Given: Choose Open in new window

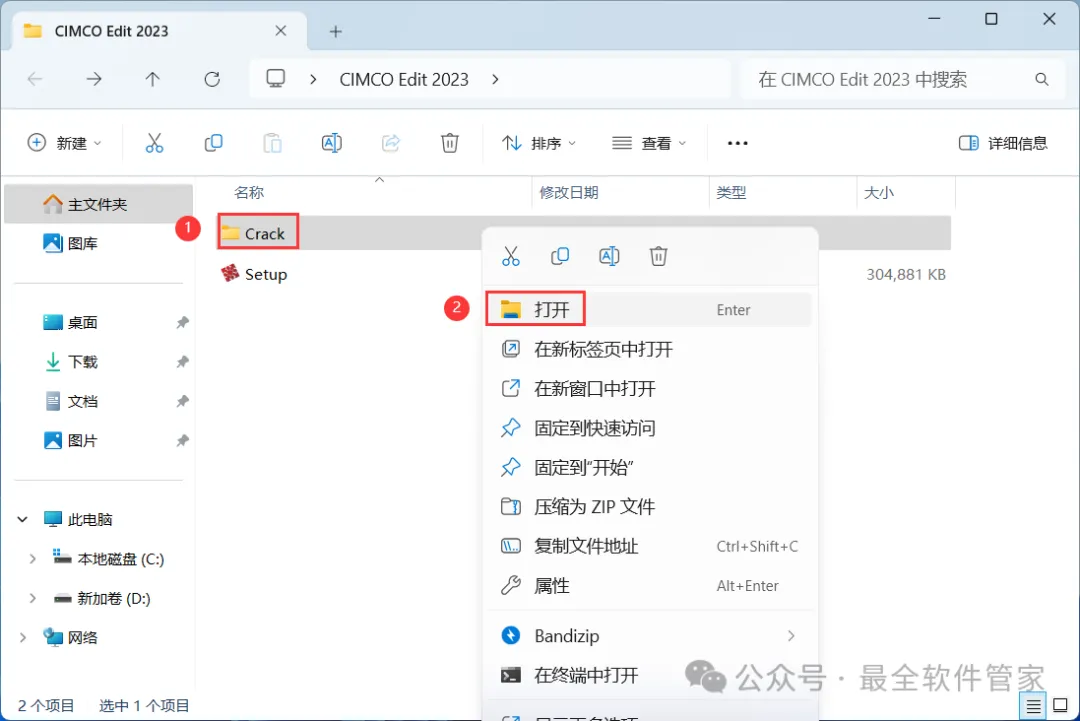Looking at the screenshot, I should [x=648, y=388].
